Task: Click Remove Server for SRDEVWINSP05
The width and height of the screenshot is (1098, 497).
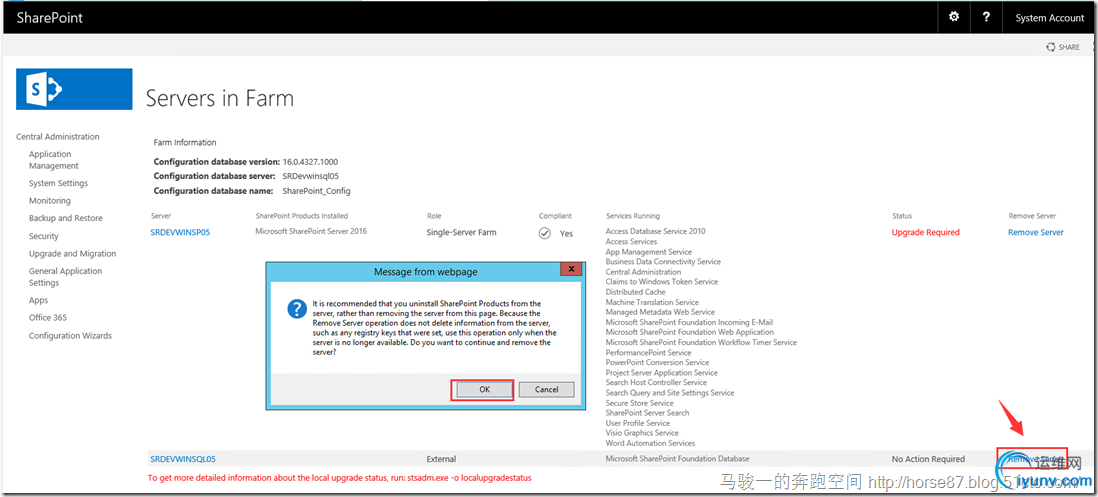Action: 1036,232
